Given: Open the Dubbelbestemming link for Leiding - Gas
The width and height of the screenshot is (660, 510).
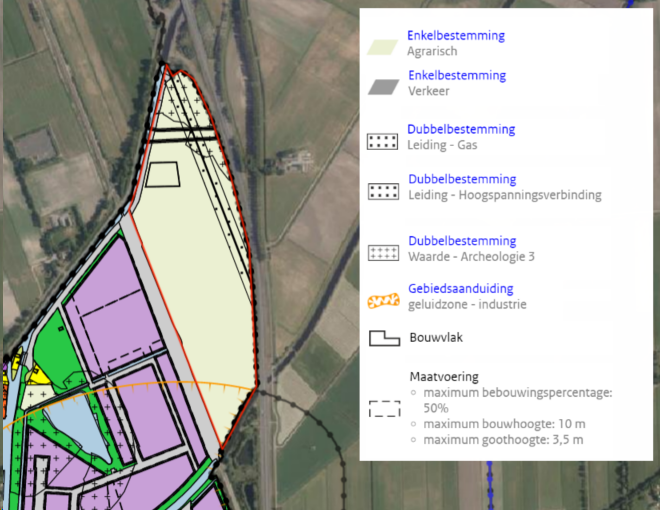Looking at the screenshot, I should pos(461,130).
